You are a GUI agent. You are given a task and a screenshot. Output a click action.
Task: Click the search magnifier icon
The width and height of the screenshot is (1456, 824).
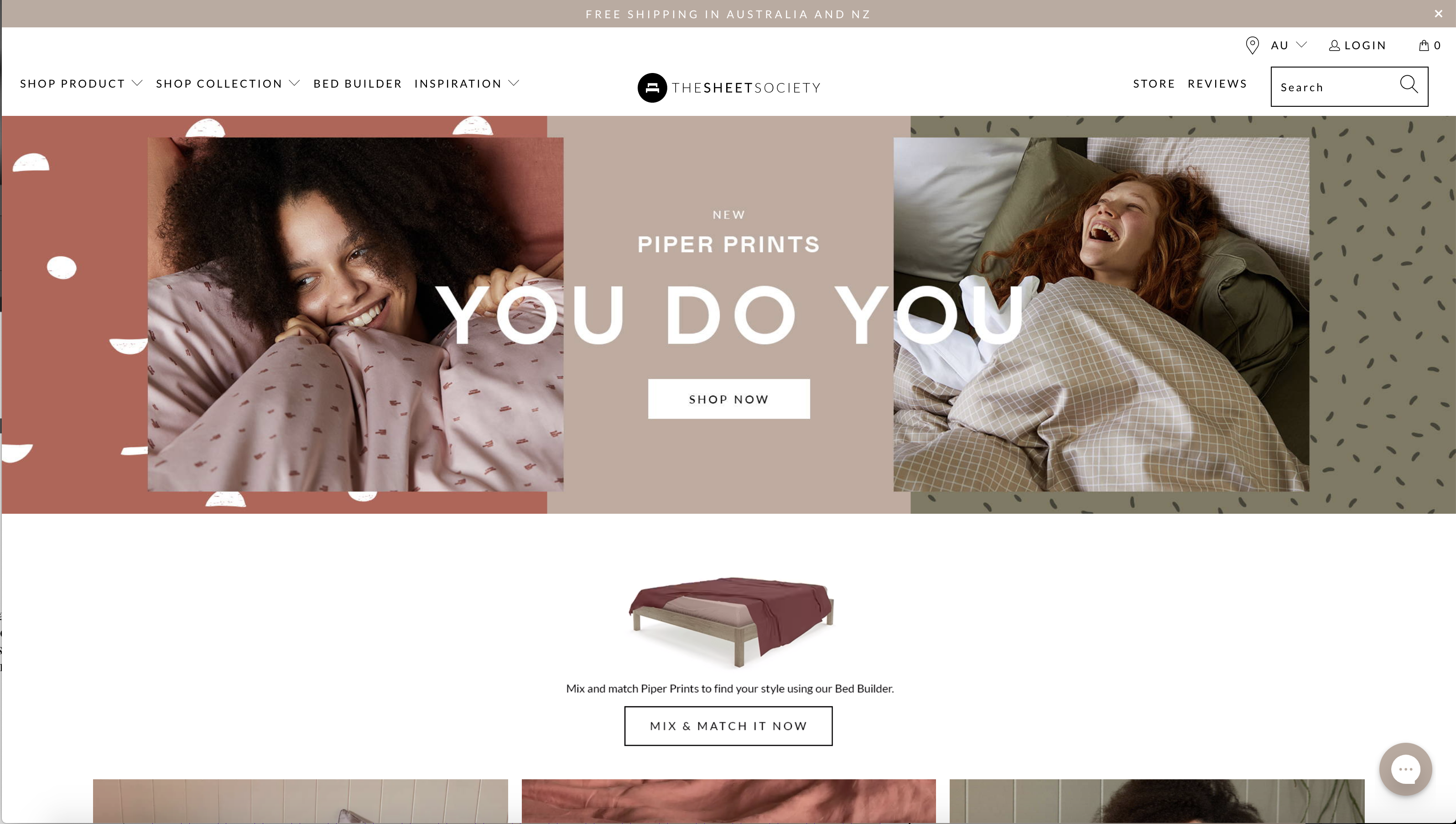coord(1409,85)
